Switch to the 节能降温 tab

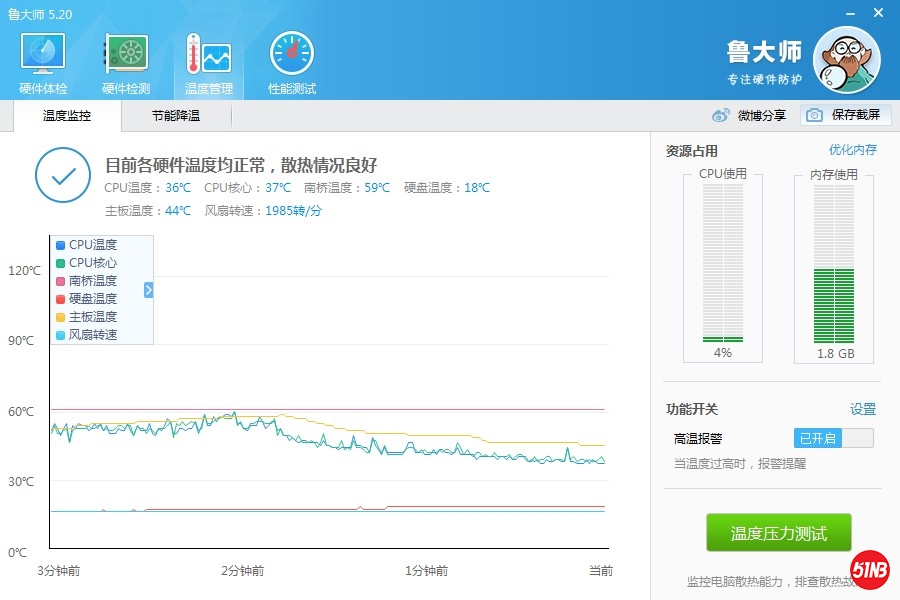tap(176, 116)
